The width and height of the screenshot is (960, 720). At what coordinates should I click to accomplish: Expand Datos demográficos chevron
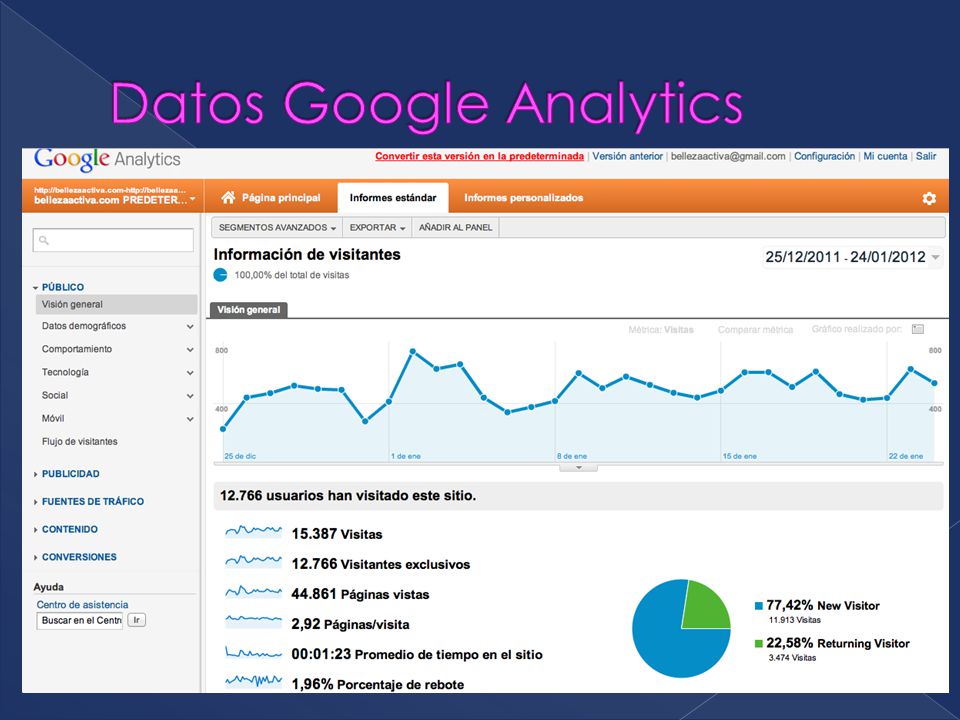tap(190, 326)
